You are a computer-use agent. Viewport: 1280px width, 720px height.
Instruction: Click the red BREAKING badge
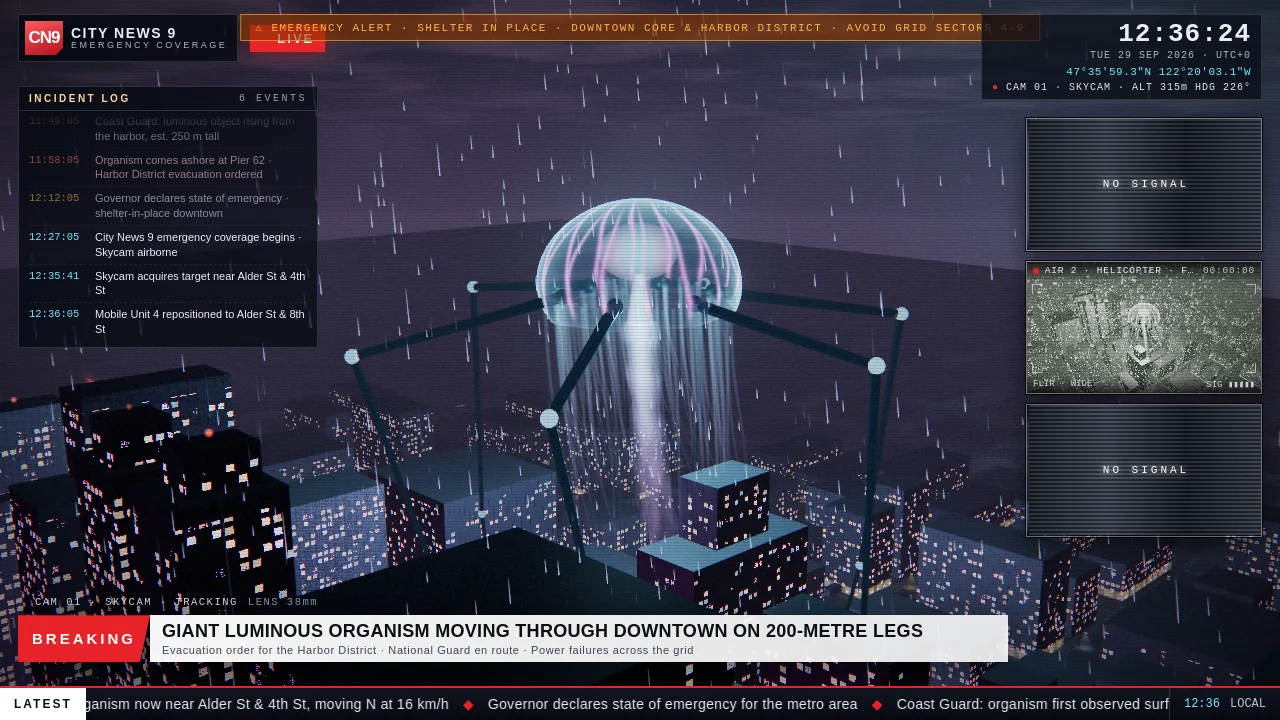(84, 639)
